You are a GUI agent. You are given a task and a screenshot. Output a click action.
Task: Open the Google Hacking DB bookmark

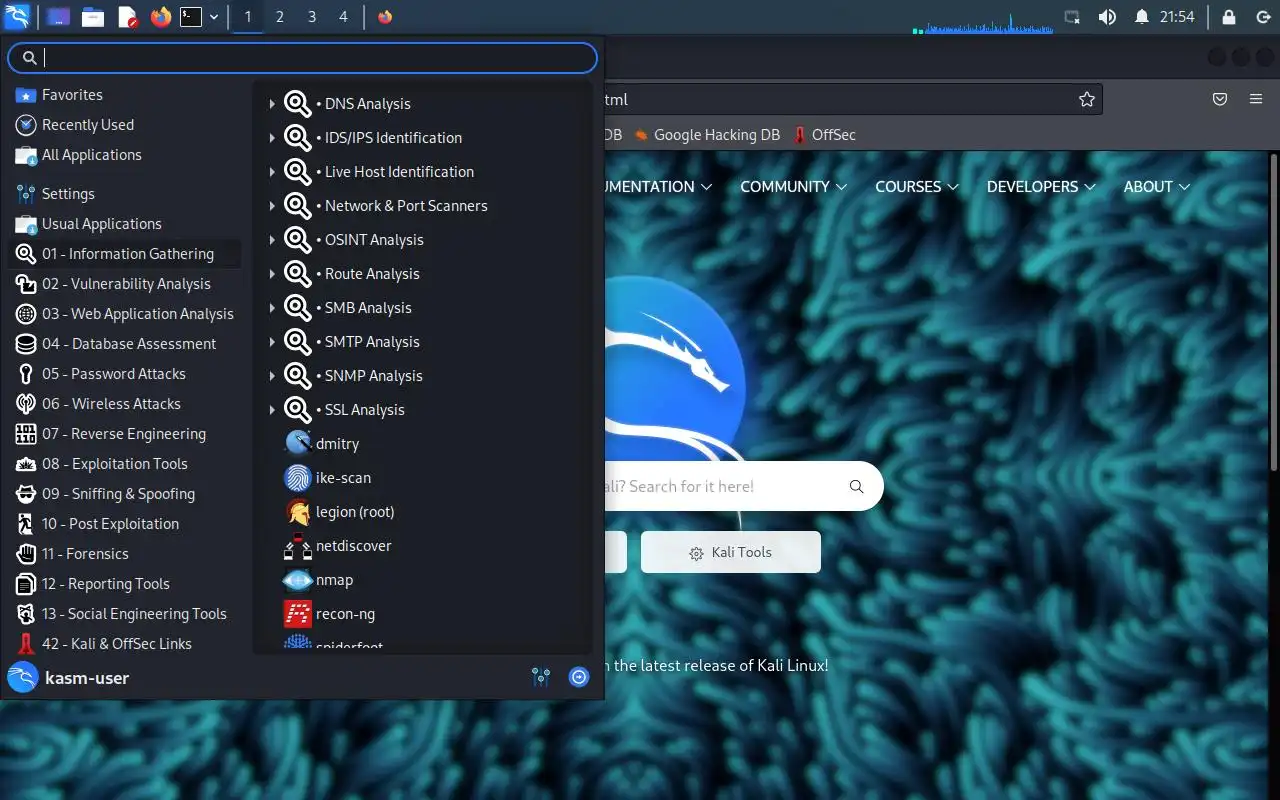tap(707, 135)
